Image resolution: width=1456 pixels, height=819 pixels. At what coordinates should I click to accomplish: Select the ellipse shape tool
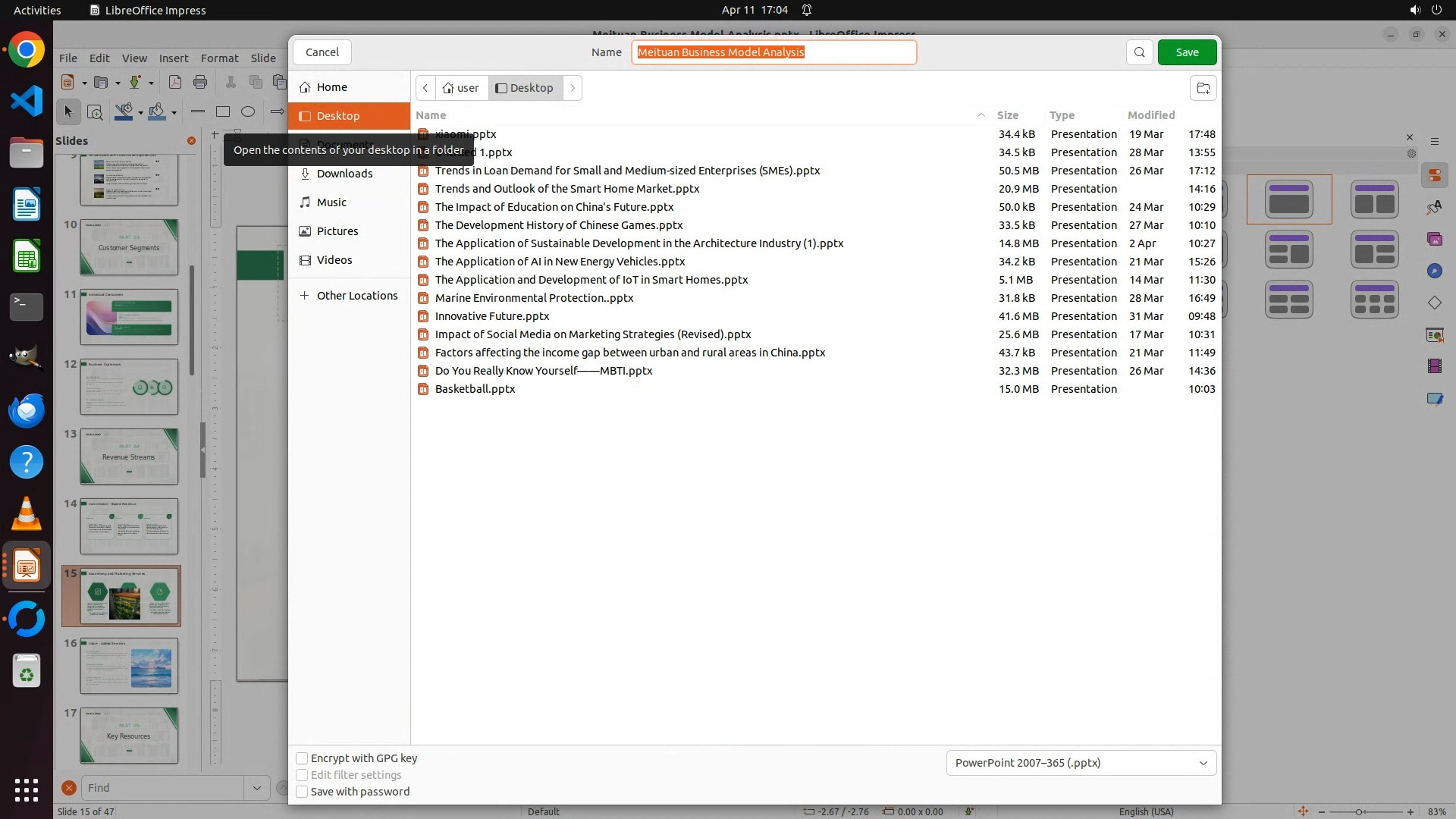coord(248,111)
